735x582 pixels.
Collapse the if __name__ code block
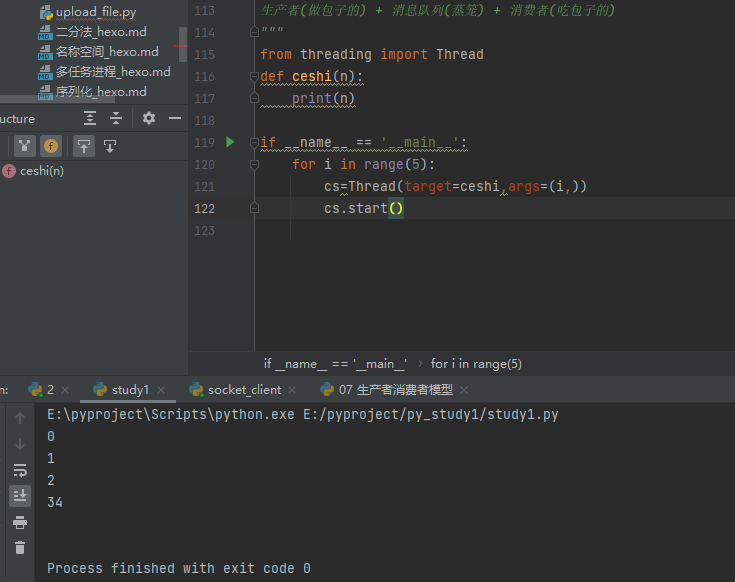click(x=255, y=142)
